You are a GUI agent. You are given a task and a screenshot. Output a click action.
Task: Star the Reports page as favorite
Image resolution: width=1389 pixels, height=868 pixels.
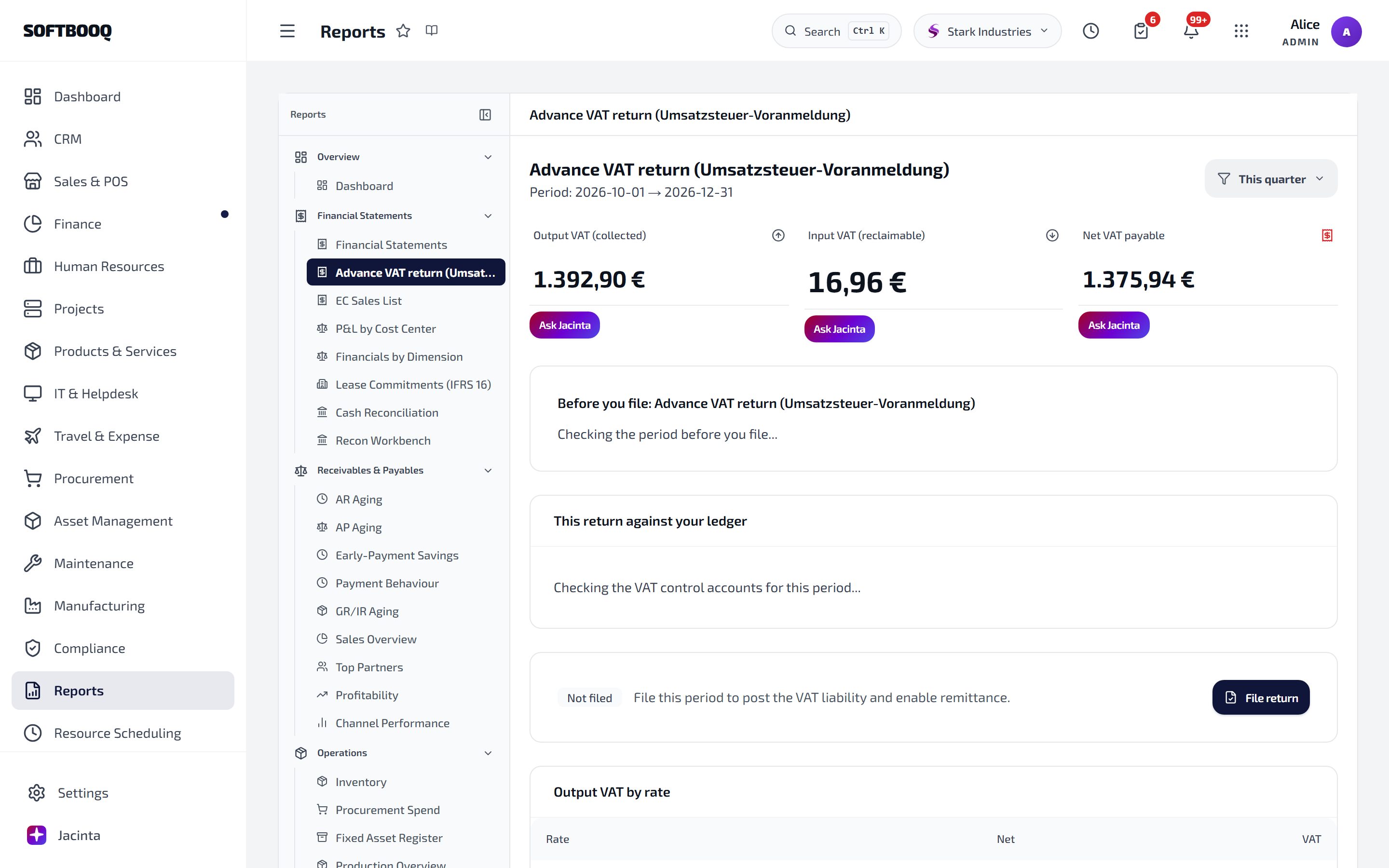point(404,31)
